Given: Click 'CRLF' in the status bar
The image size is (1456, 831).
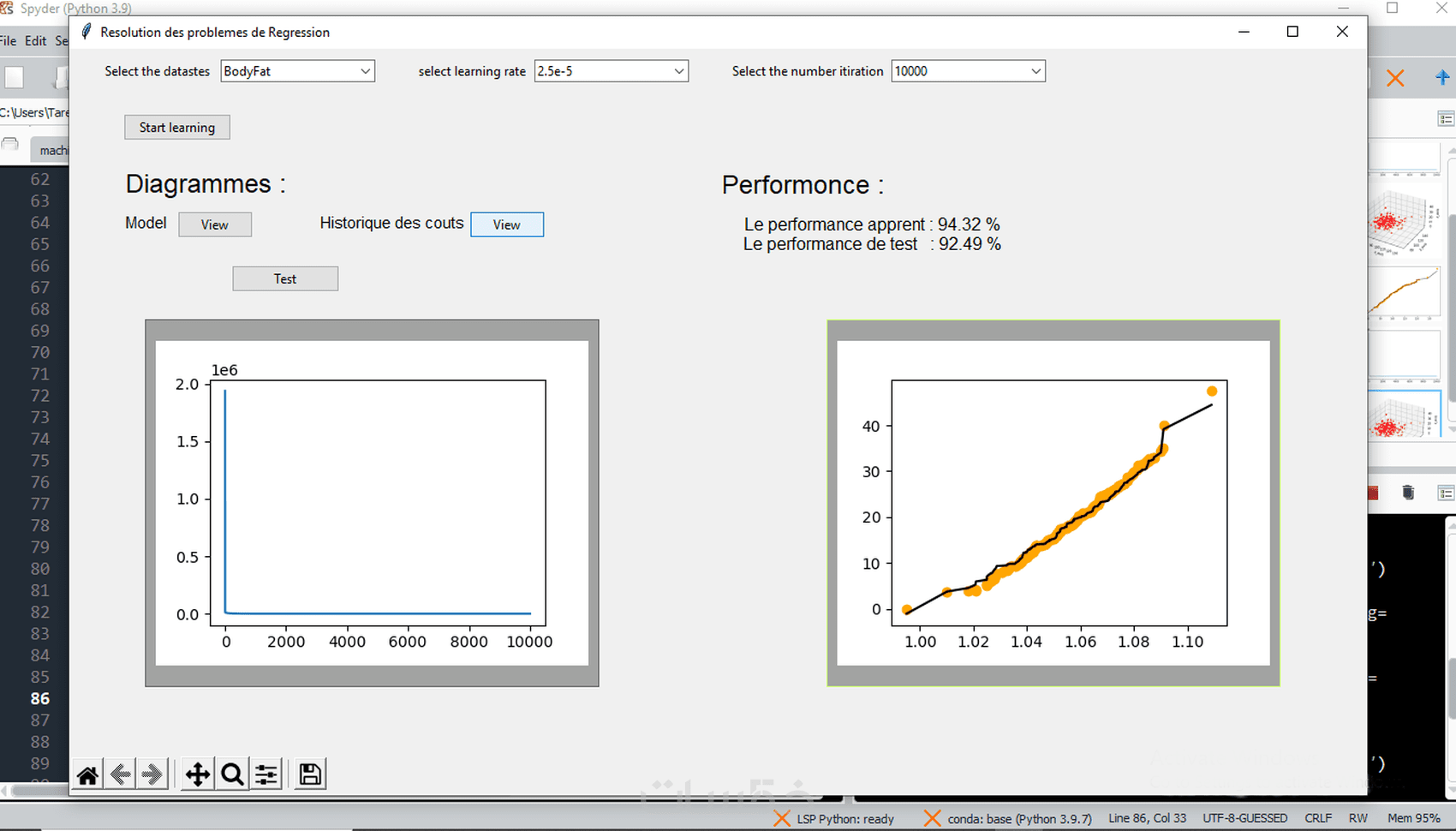Looking at the screenshot, I should click(1318, 818).
